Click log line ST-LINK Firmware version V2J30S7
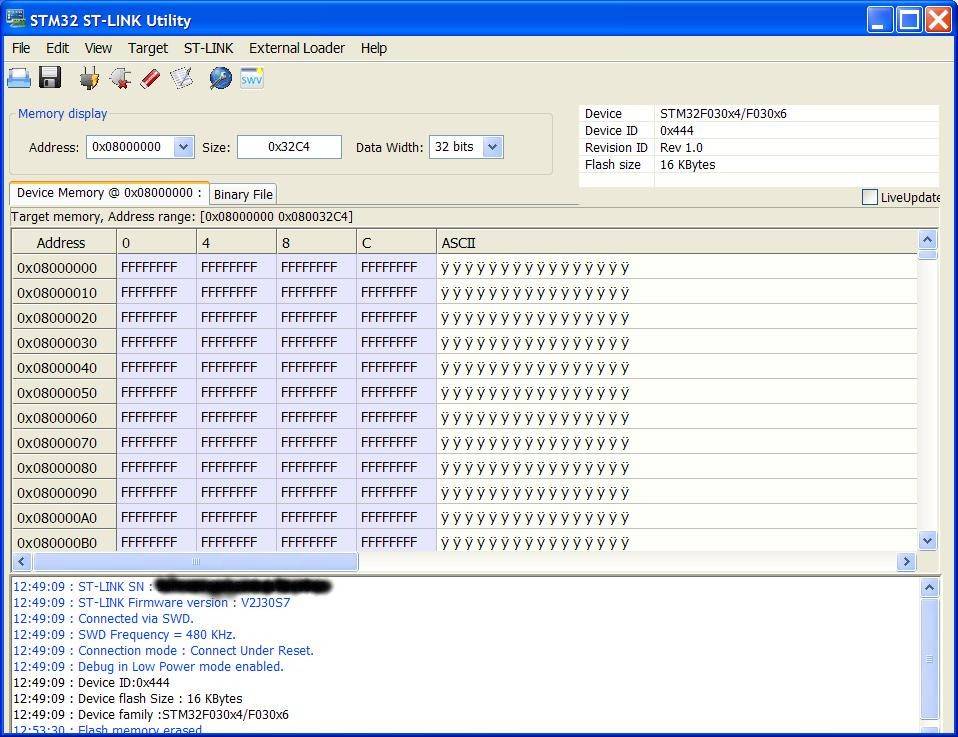958x737 pixels. [152, 603]
